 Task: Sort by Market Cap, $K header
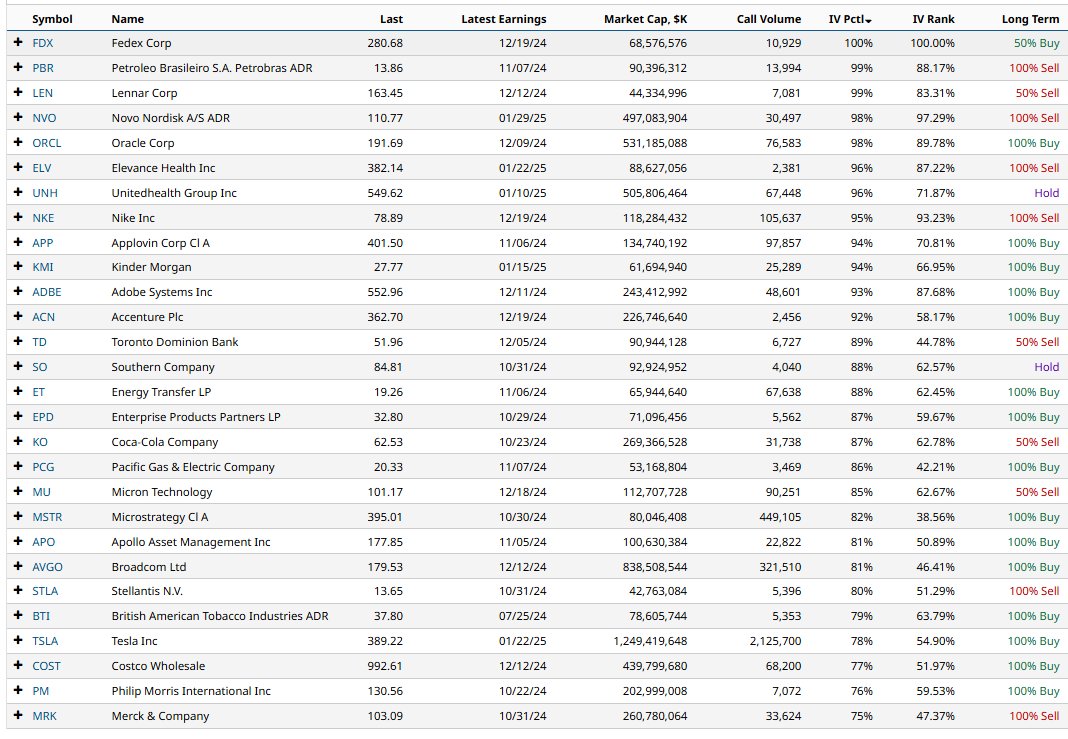pos(645,19)
